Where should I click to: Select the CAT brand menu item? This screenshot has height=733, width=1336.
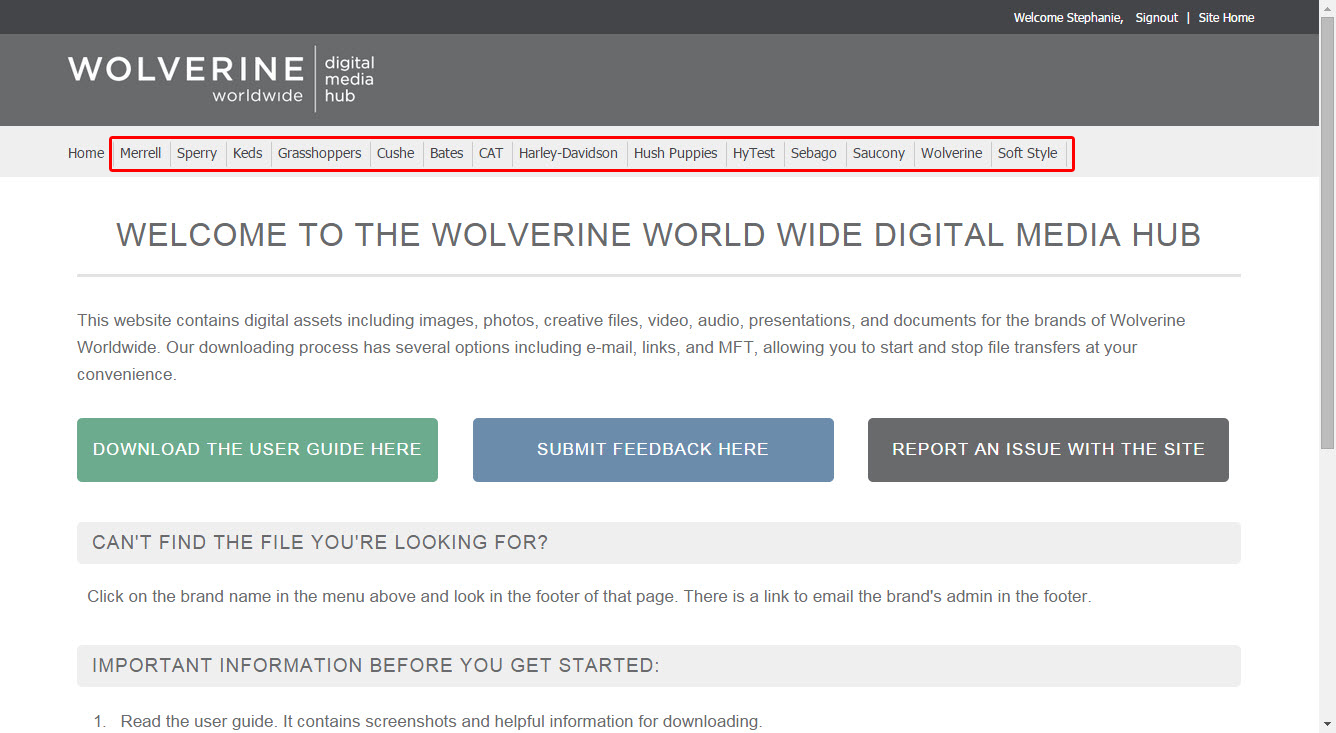(x=491, y=153)
